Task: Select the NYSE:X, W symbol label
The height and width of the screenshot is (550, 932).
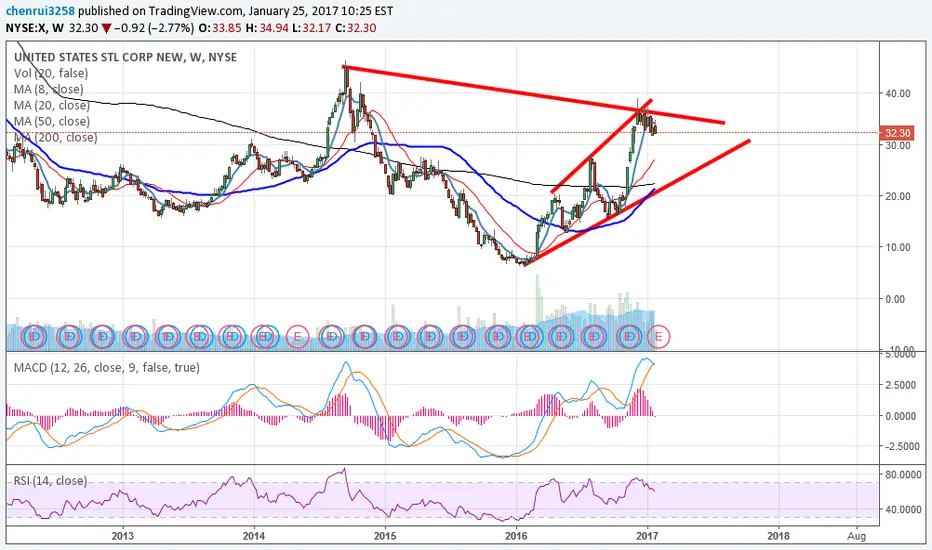Action: [x=34, y=28]
